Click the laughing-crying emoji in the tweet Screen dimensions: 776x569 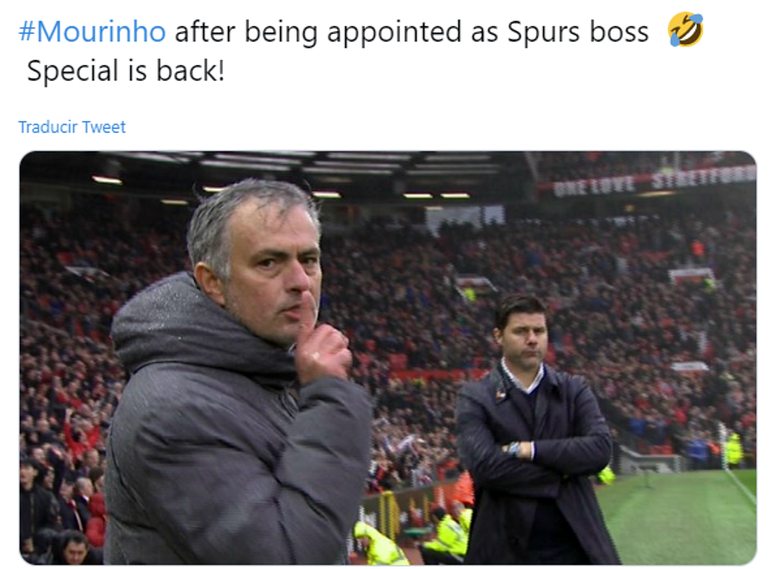[685, 30]
